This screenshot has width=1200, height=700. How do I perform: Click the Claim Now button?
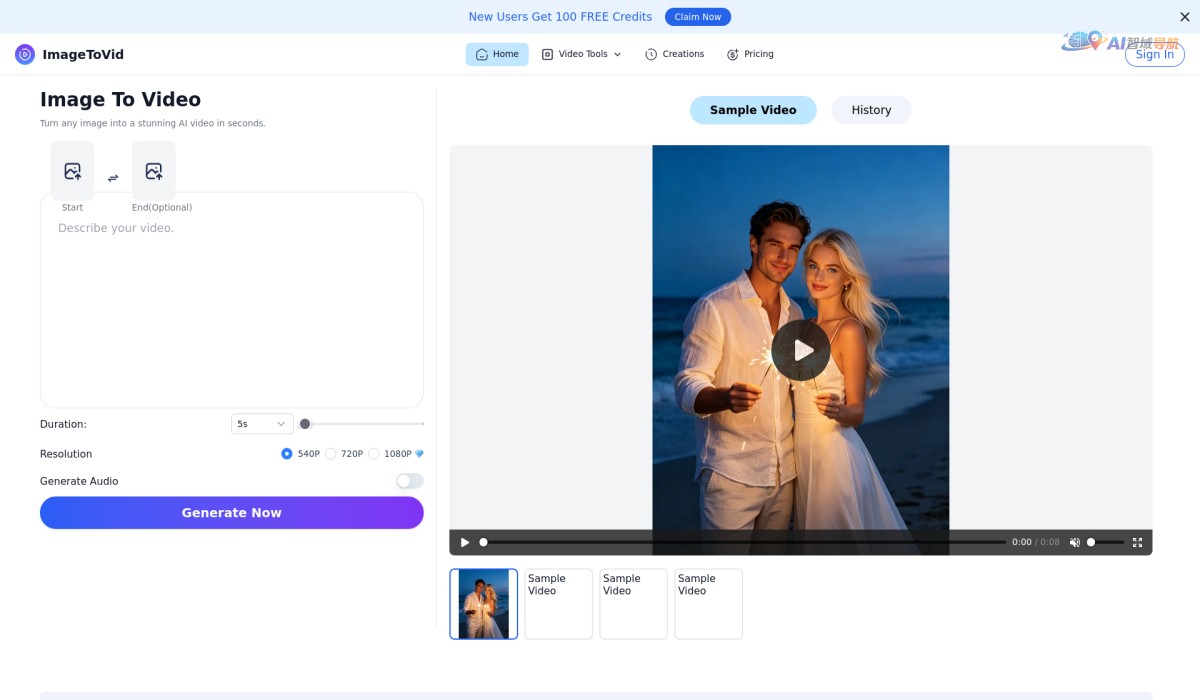coord(698,17)
